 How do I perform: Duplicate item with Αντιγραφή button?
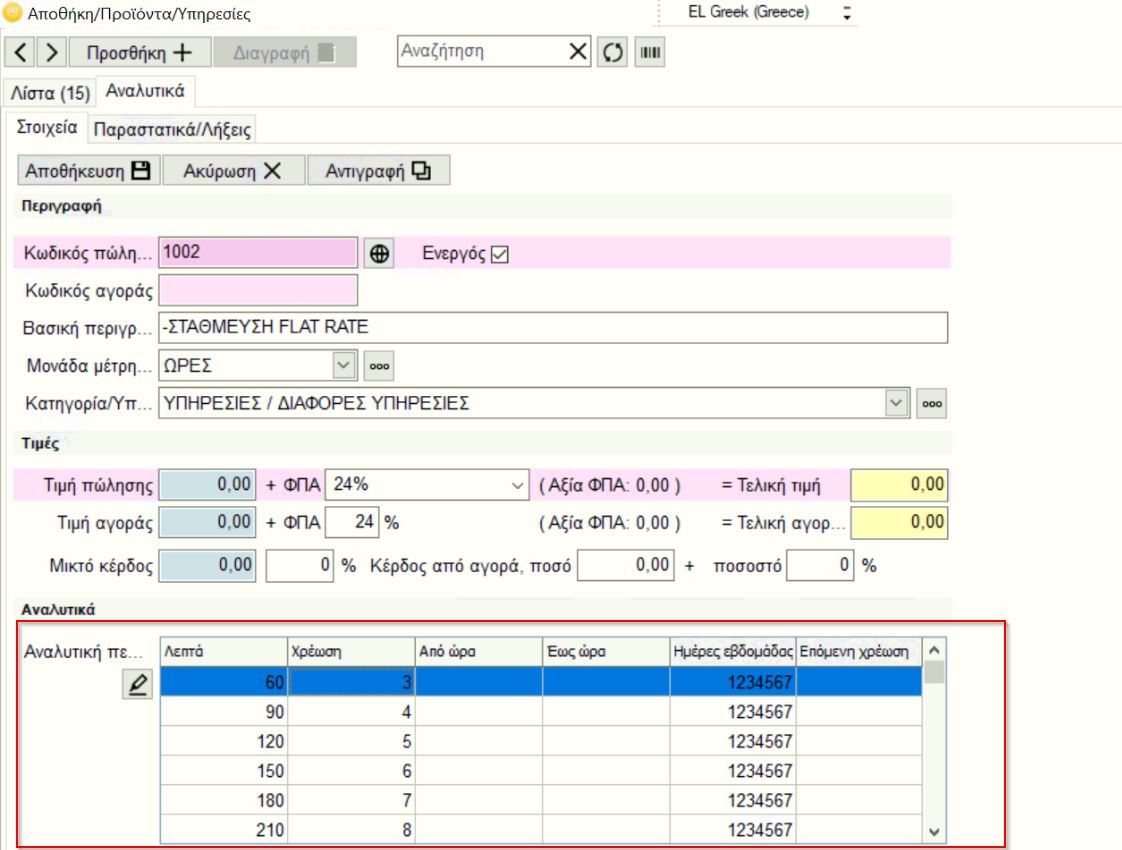(379, 171)
